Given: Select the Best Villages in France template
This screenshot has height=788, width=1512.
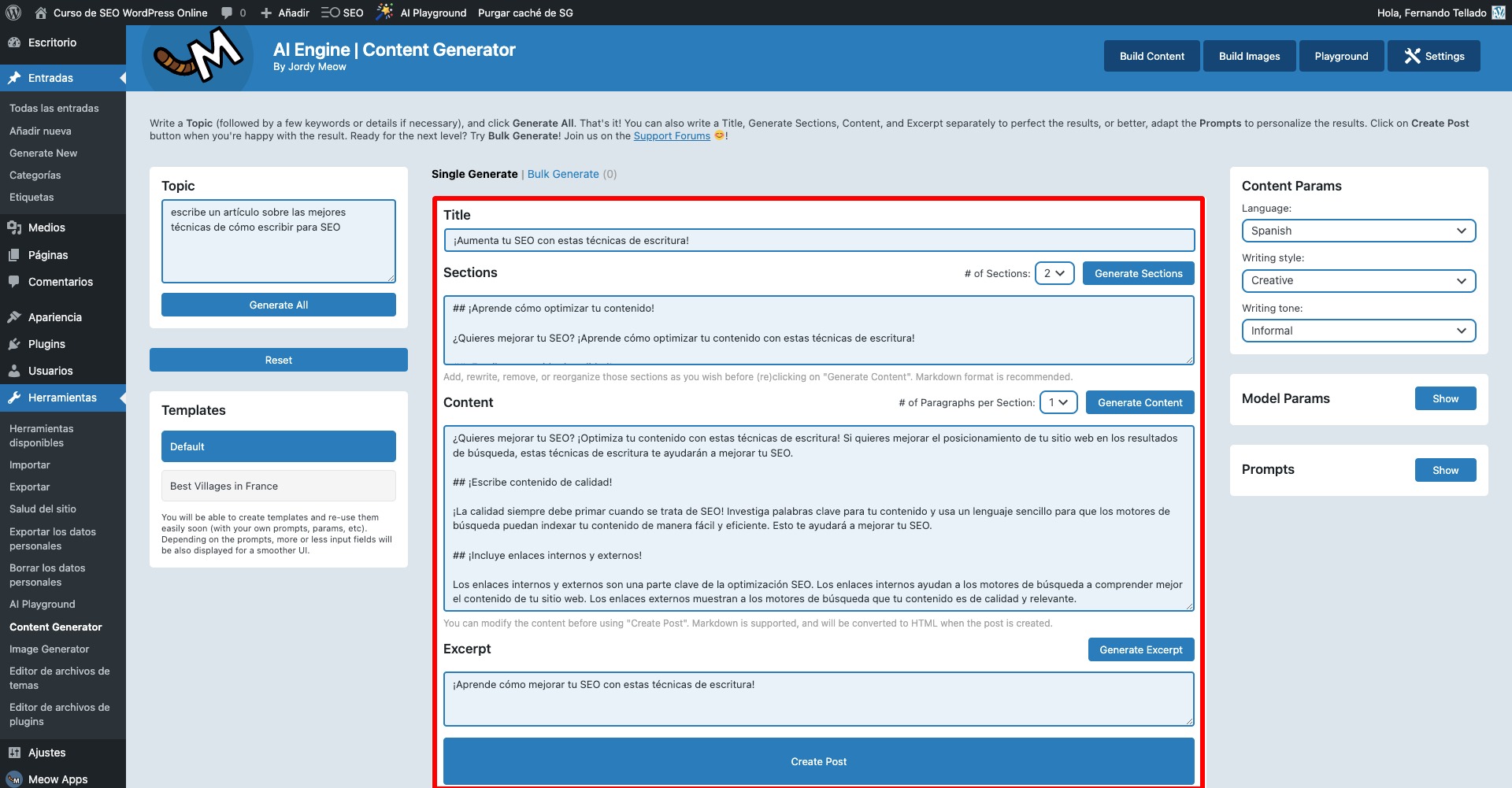Looking at the screenshot, I should (278, 486).
